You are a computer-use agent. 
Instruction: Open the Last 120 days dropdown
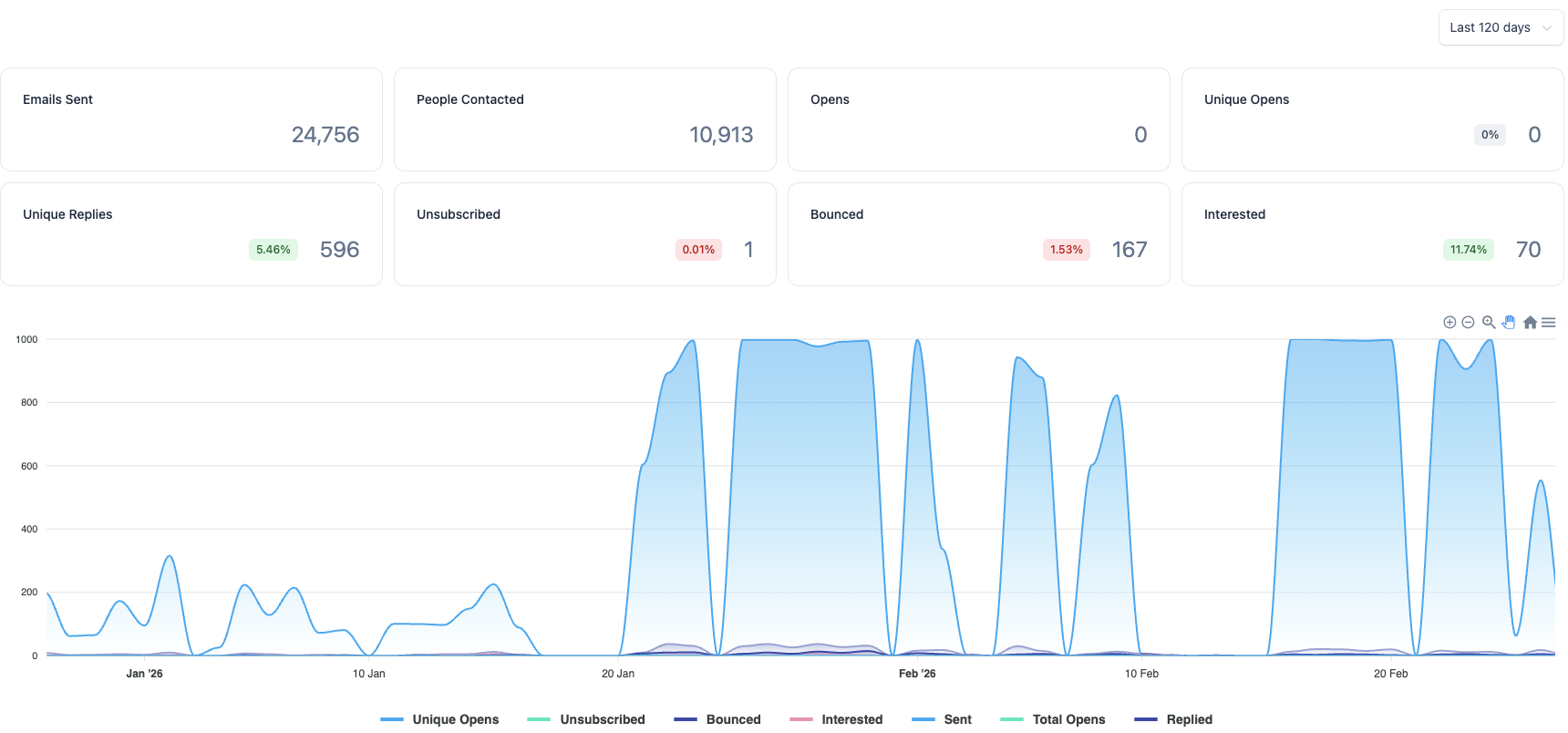[x=1501, y=27]
